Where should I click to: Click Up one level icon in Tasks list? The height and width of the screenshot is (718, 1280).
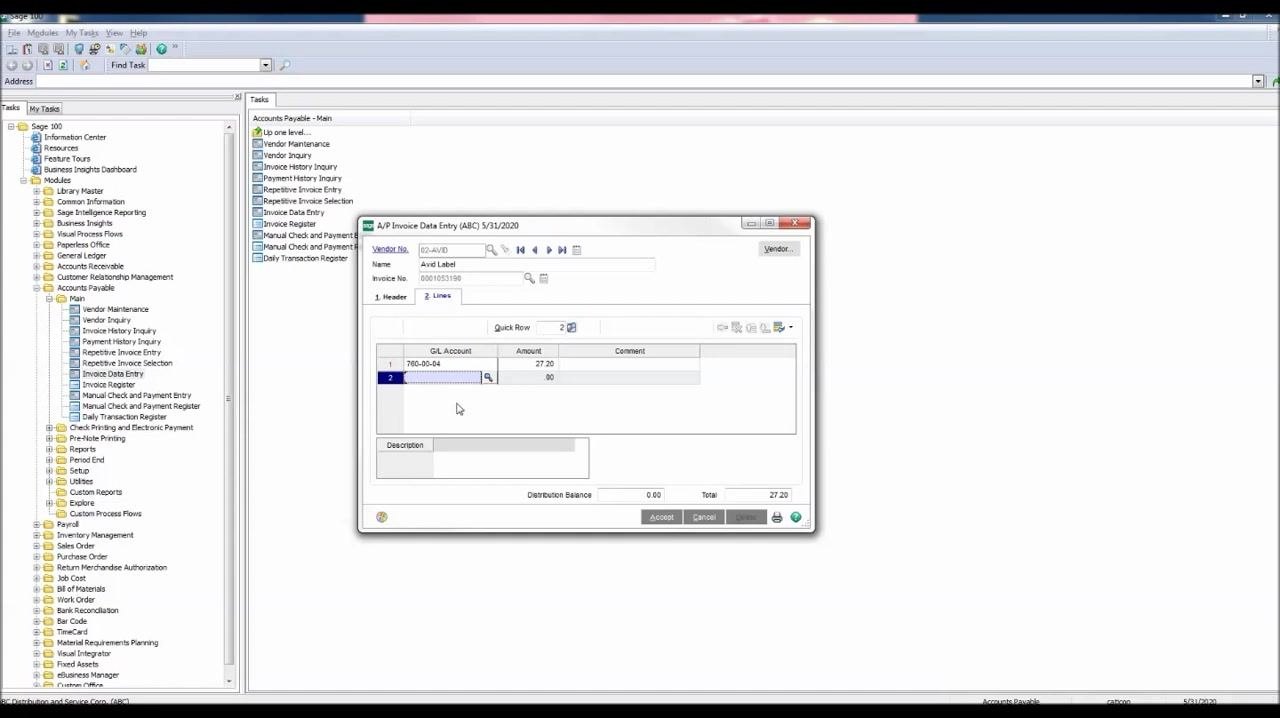[x=257, y=132]
